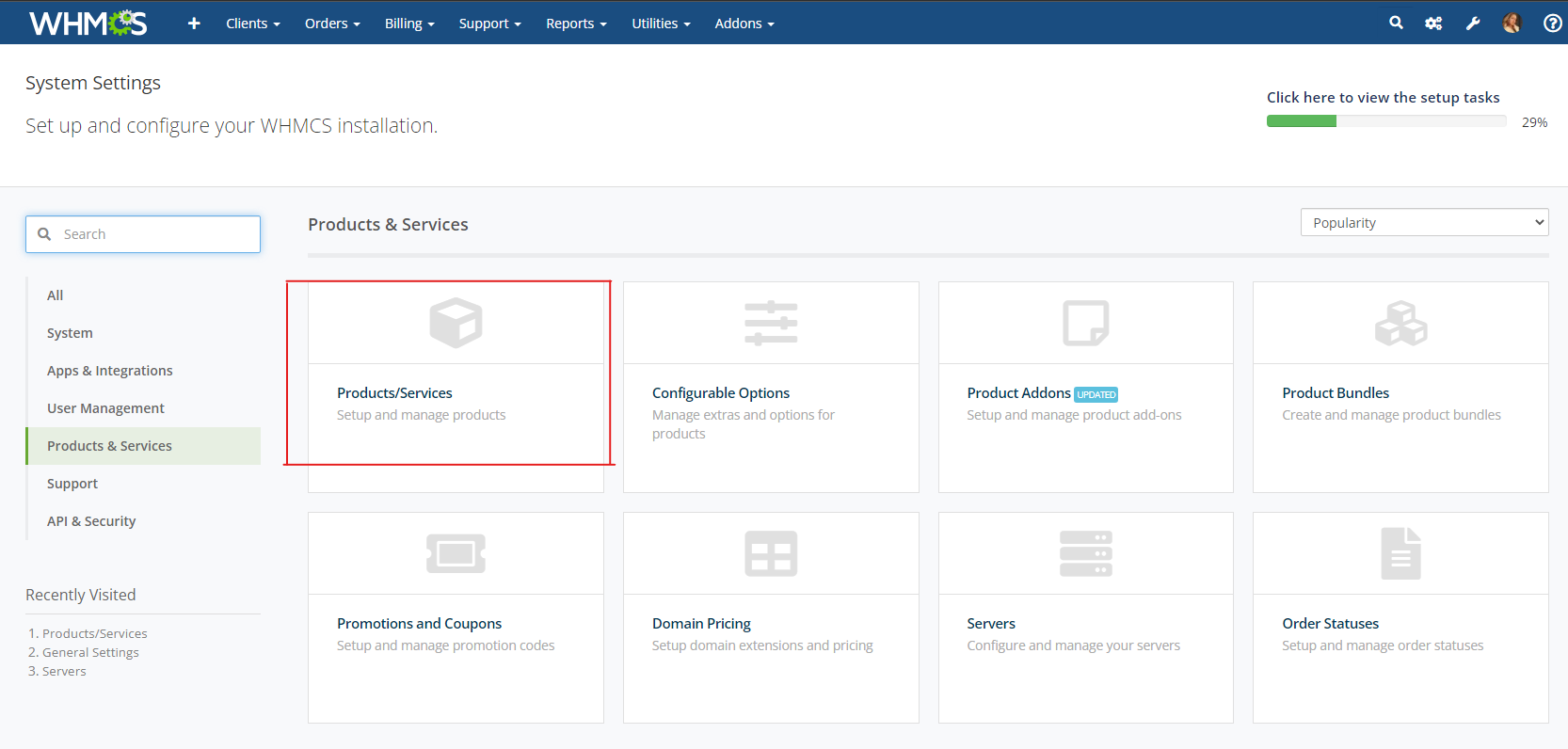This screenshot has height=749, width=1568.
Task: Click the Order Statuses document icon
Action: coord(1400,553)
